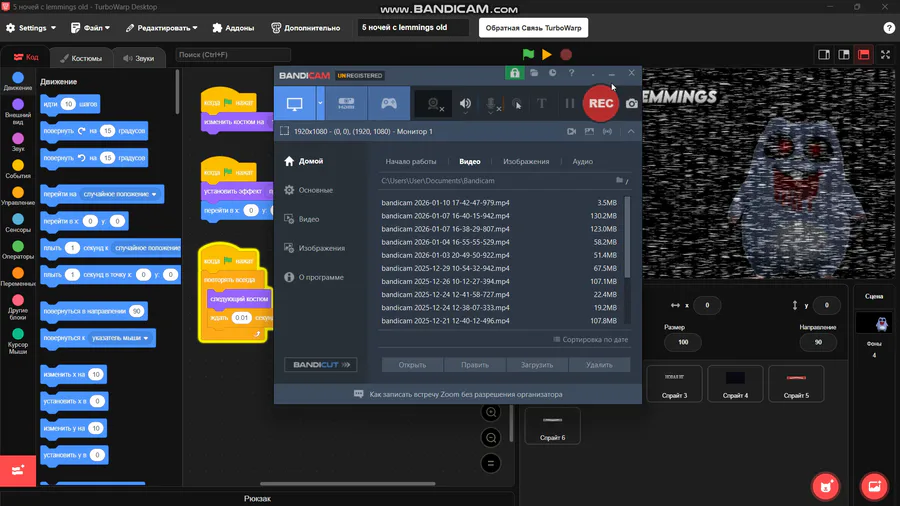Screen dimensions: 900x506
Task: Open the Основные settings section
Action: (309, 190)
